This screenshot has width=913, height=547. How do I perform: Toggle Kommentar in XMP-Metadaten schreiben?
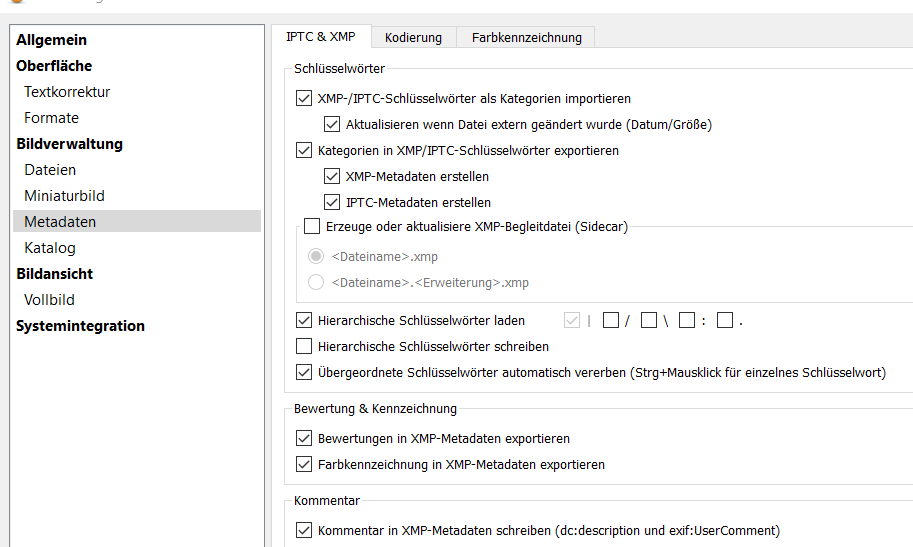tap(305, 531)
